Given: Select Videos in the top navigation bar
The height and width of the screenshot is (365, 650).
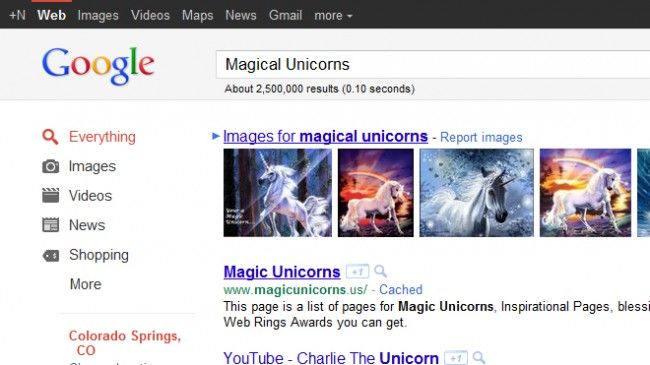Looking at the screenshot, I should 150,15.
